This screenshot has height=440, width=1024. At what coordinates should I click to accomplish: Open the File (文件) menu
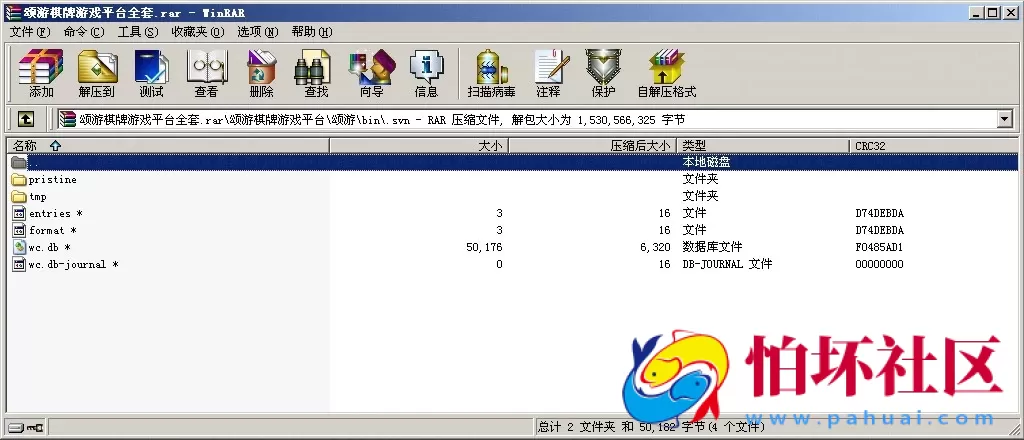pos(29,32)
